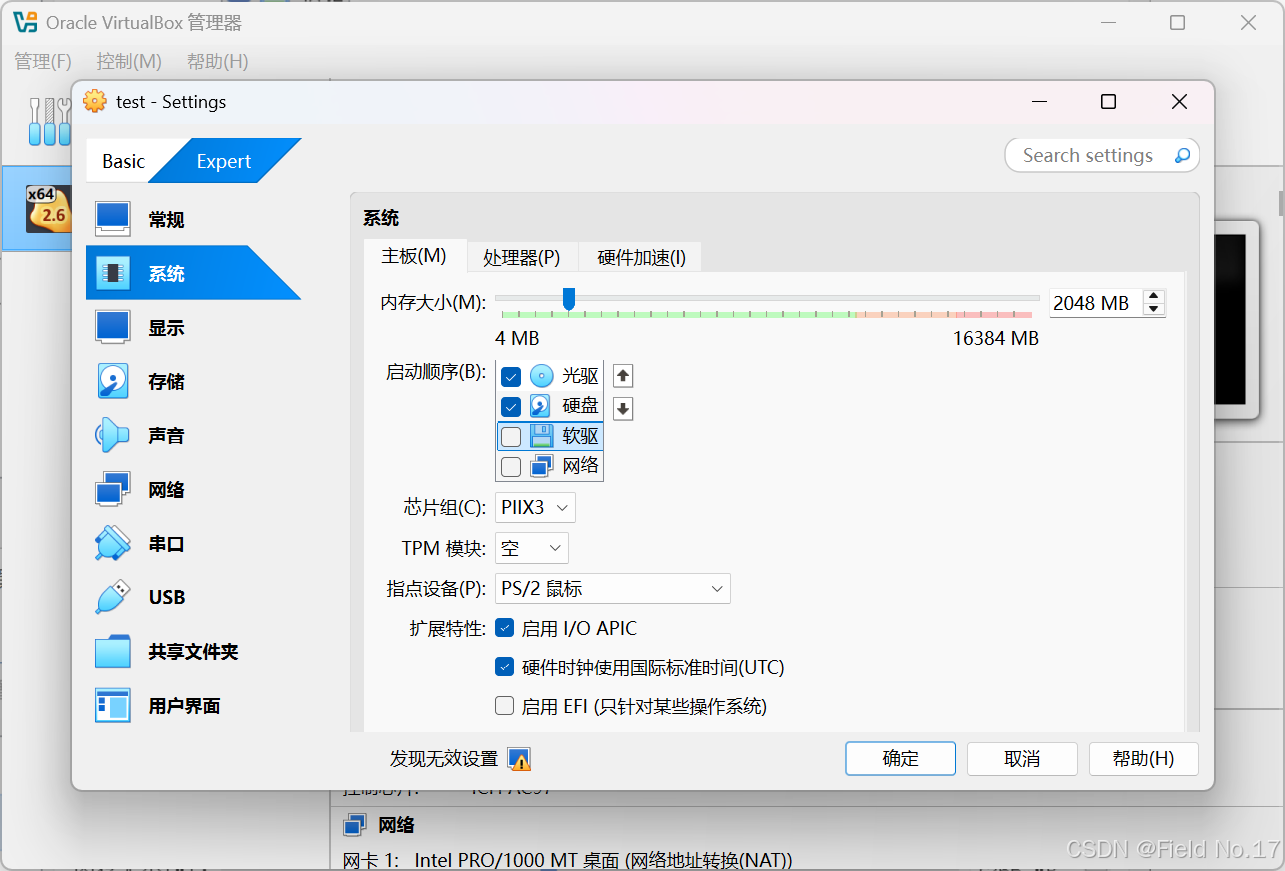Viewport: 1285px width, 871px height.
Task: Open the 网络 (Network) settings category
Action: (193, 489)
